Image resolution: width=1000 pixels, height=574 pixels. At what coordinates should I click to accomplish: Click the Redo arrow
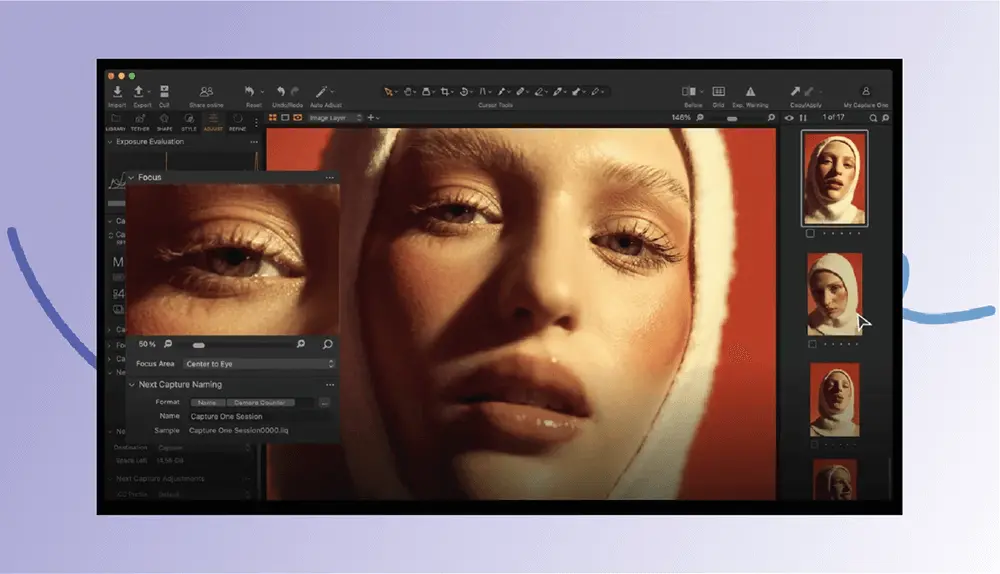[x=295, y=92]
